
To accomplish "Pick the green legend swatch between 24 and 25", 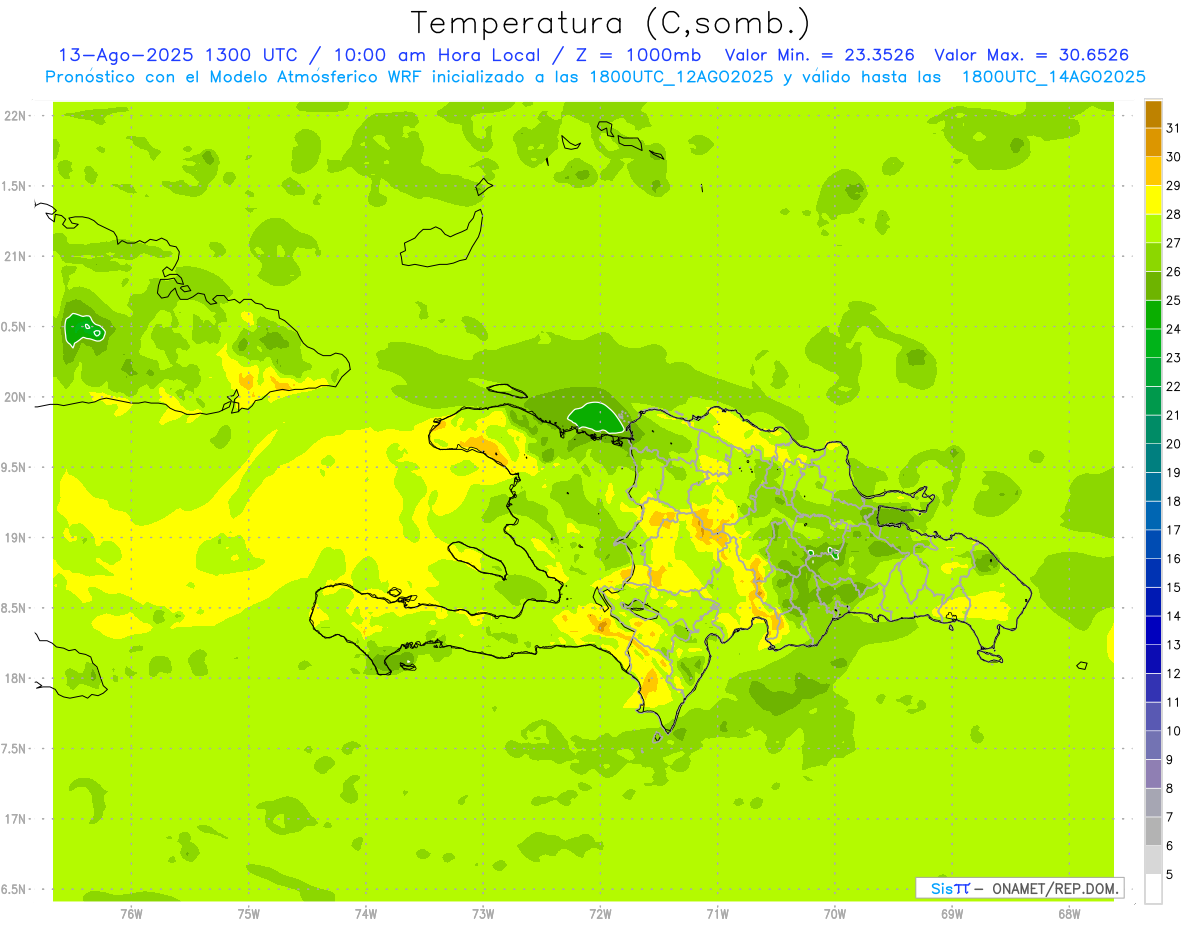I will pyautogui.click(x=1153, y=314).
